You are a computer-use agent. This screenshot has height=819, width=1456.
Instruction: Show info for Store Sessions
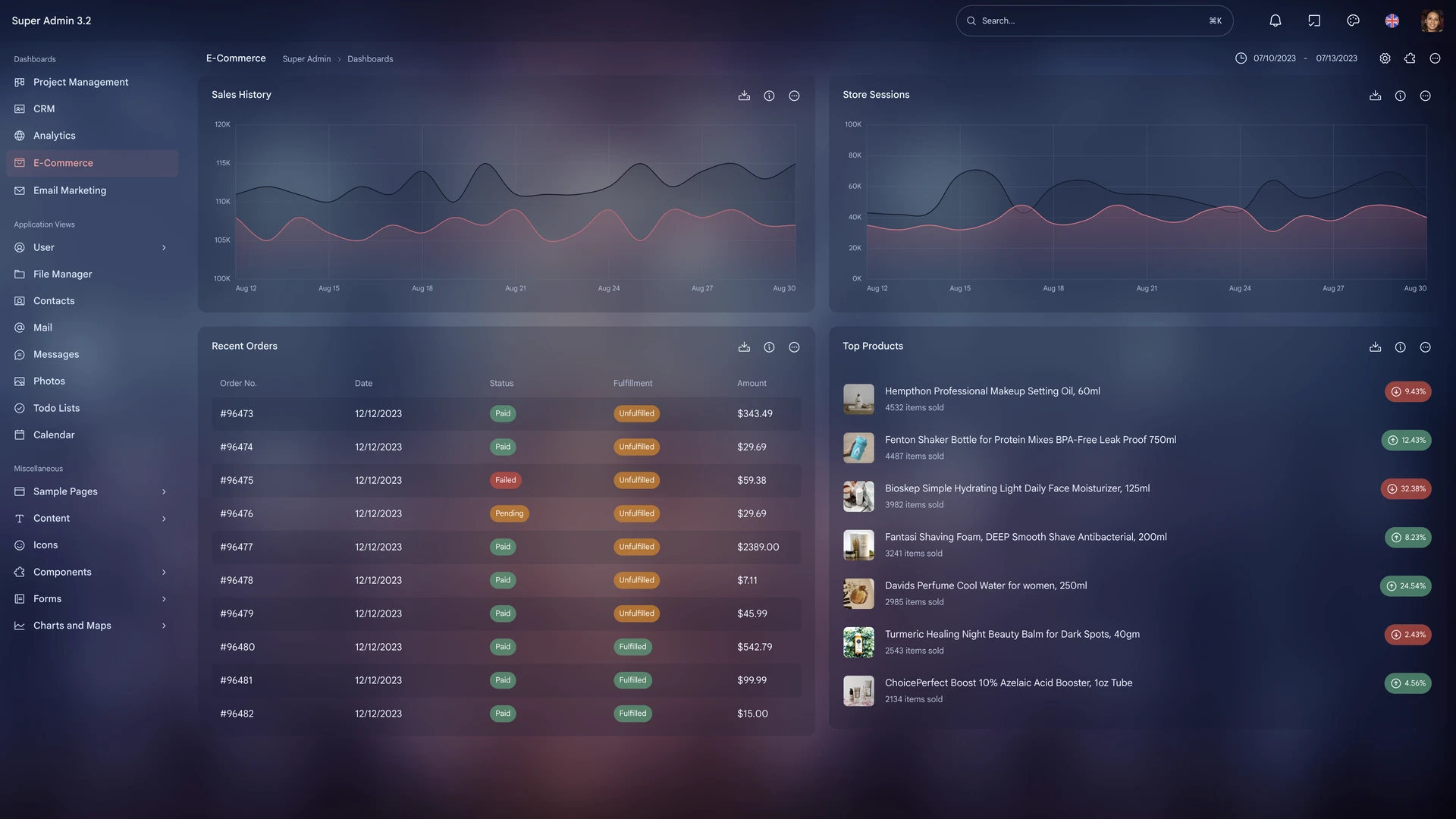[1400, 96]
